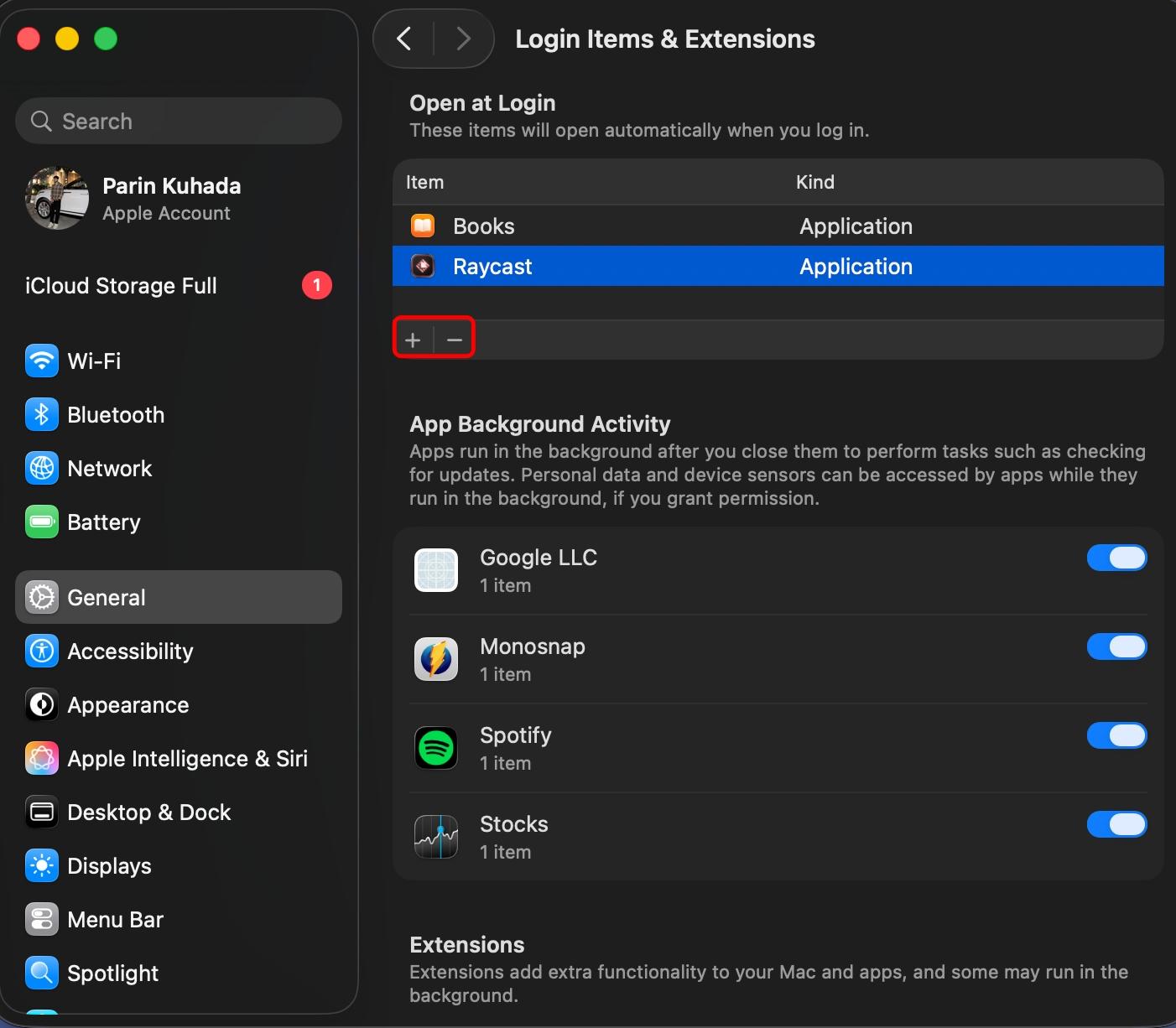Click the Item column header

[x=425, y=182]
